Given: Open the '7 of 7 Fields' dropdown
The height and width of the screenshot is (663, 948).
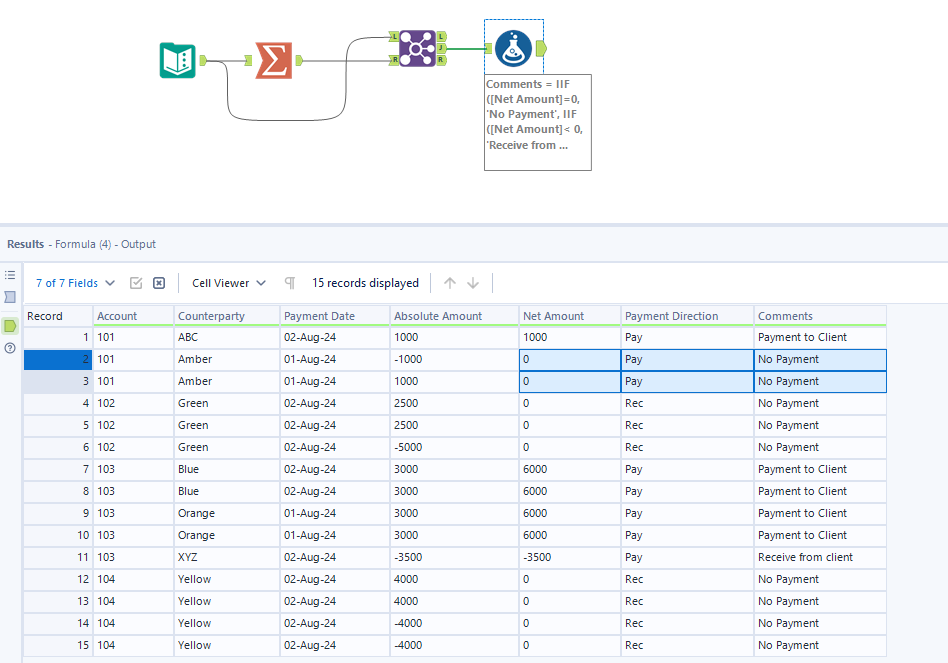Looking at the screenshot, I should pos(75,283).
